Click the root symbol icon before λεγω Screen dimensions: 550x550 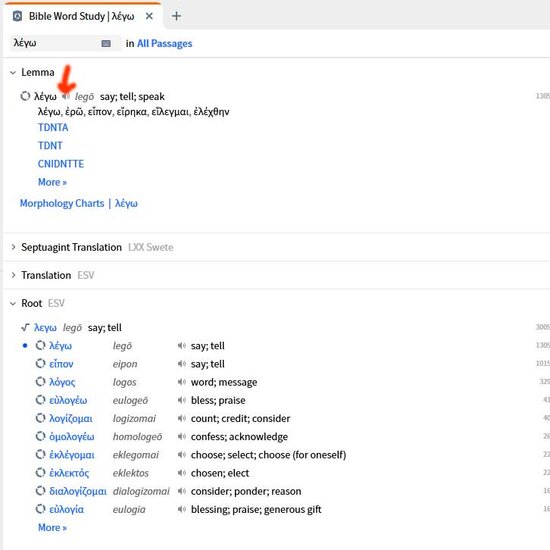25,327
